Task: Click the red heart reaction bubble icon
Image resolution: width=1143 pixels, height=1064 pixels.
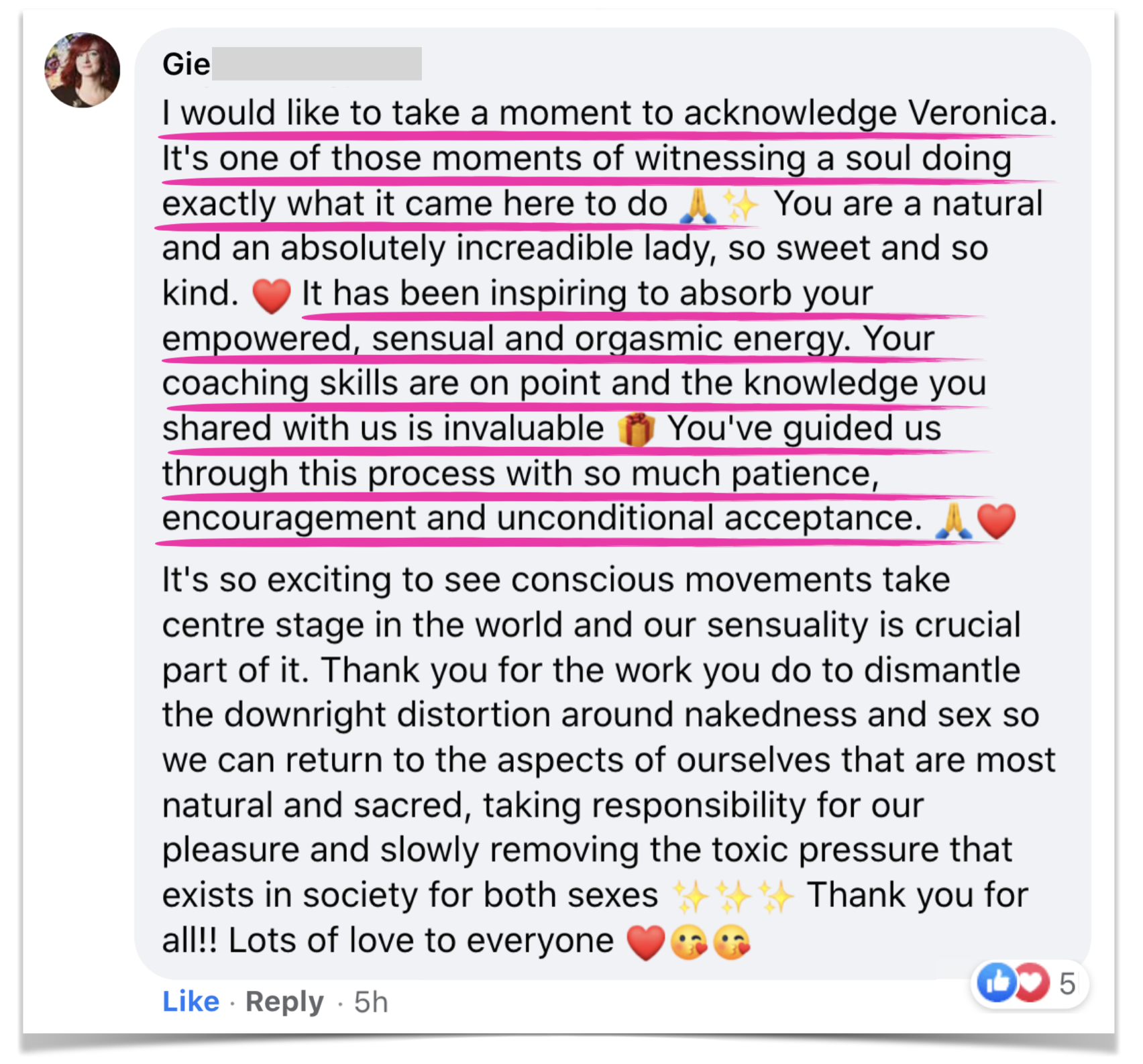Action: [x=1032, y=983]
